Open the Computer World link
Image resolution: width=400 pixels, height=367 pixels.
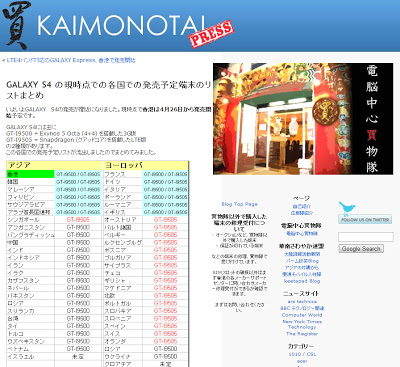[x=302, y=315]
